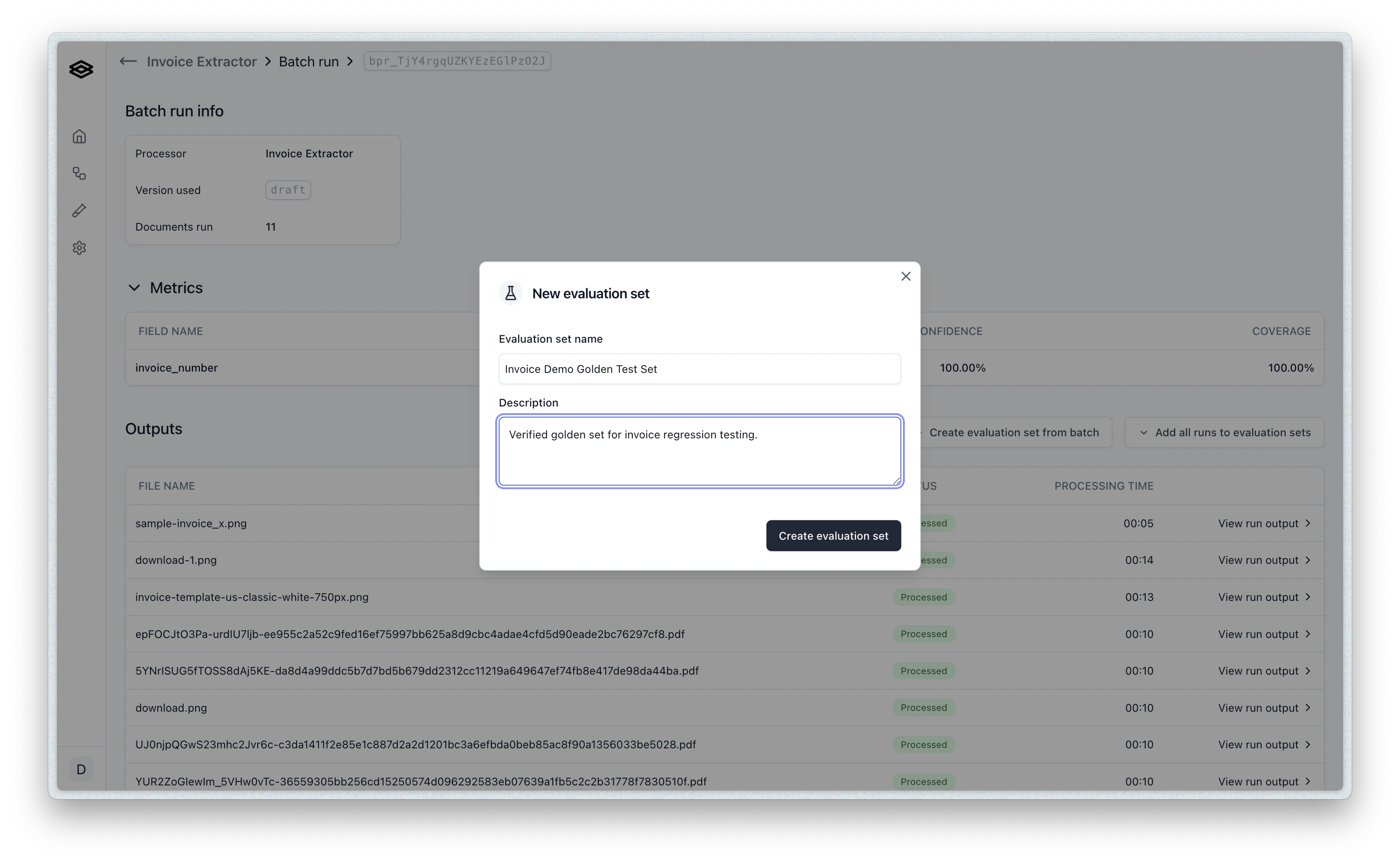
Task: Go to Invoice Extractor breadcrumb
Action: point(201,61)
